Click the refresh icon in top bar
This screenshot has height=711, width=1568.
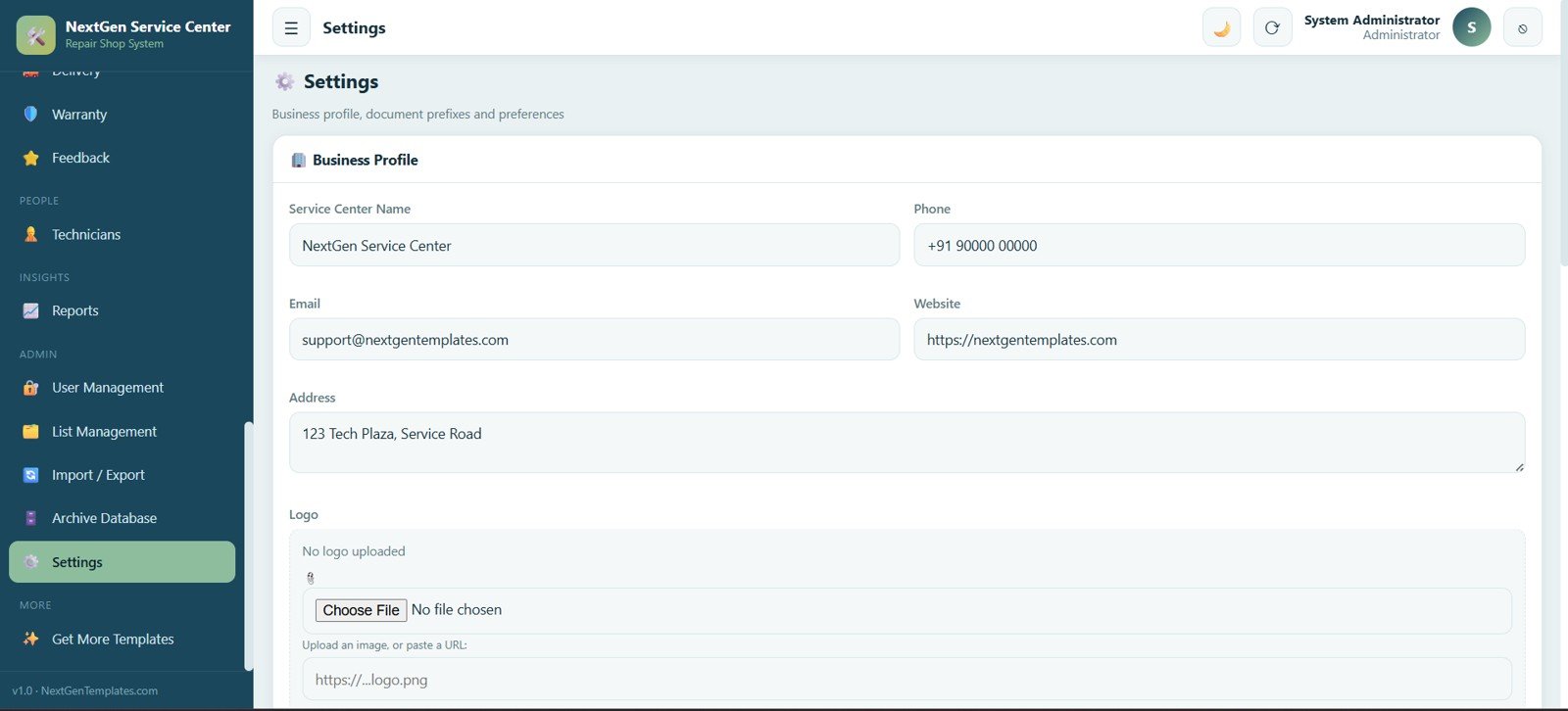tap(1272, 27)
